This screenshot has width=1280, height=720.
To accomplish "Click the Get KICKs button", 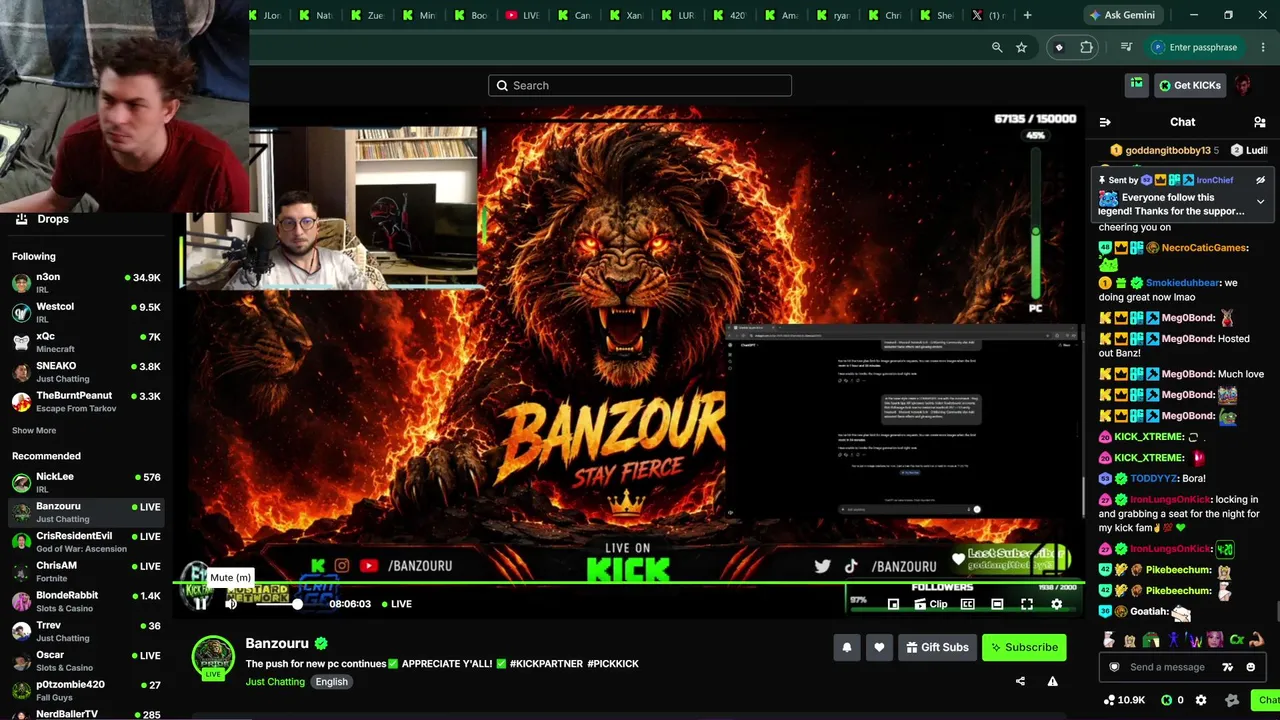I will click(1190, 85).
